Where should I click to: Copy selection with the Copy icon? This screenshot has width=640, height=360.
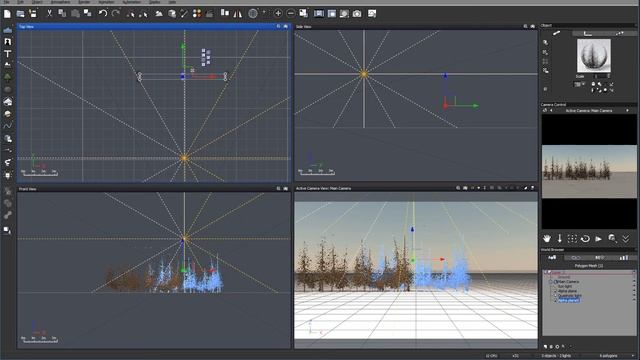(x=62, y=13)
